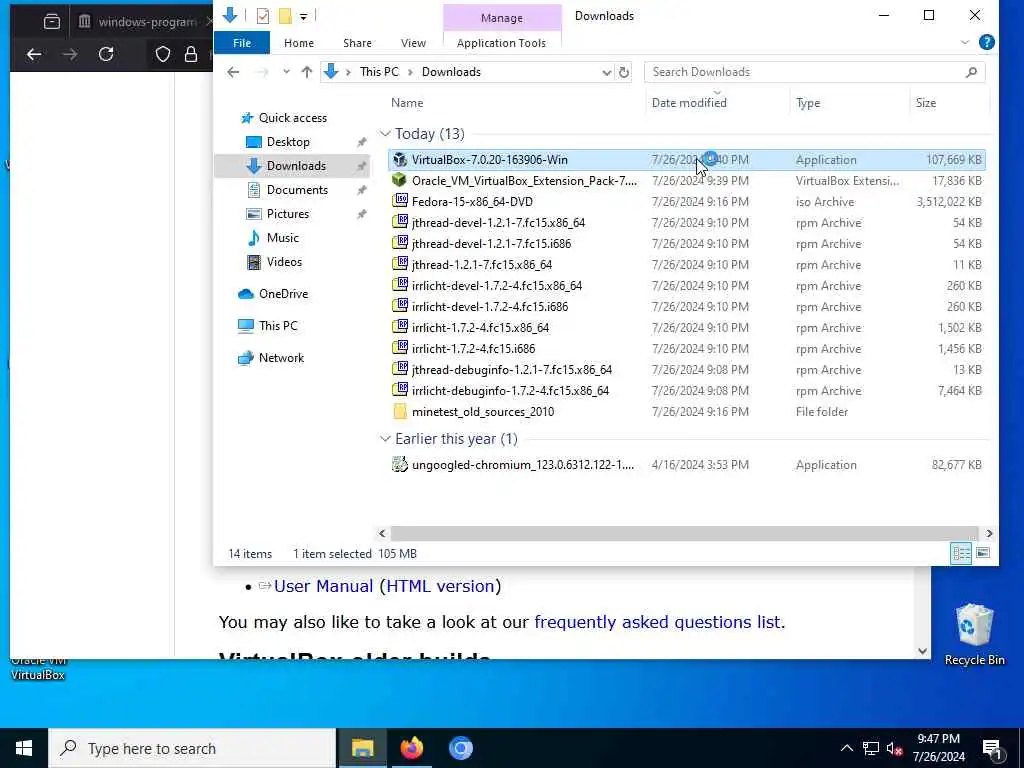Click scroll right arrow of file list
The image size is (1024, 768).
(x=989, y=534)
